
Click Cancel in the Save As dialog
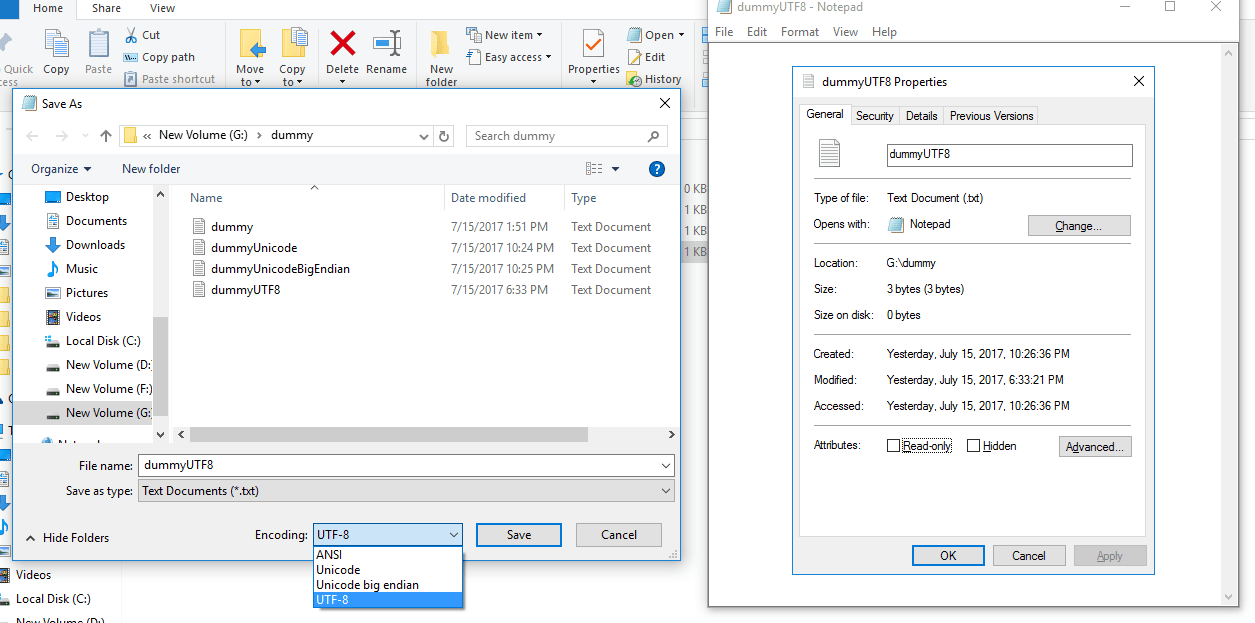click(x=619, y=535)
